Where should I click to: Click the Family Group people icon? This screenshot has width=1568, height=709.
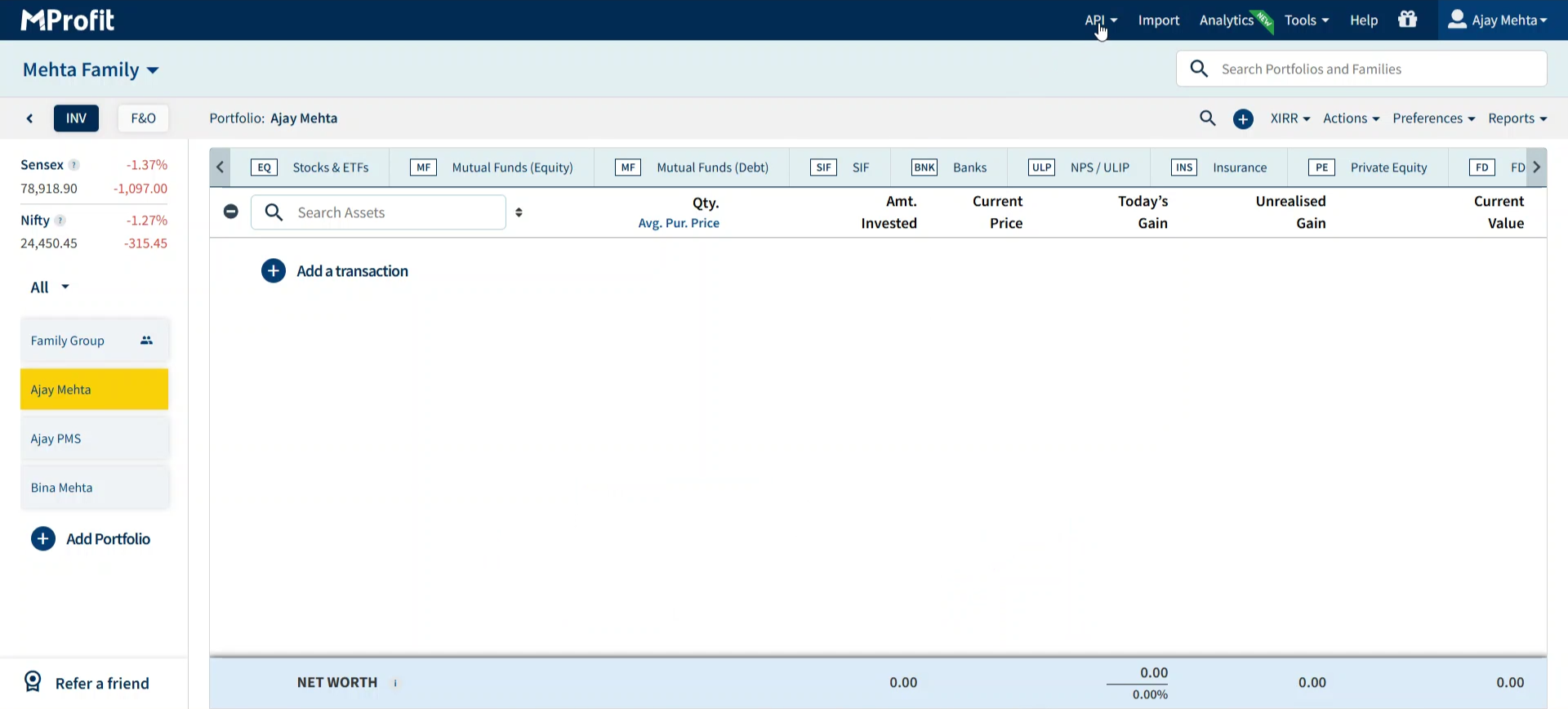tap(147, 341)
